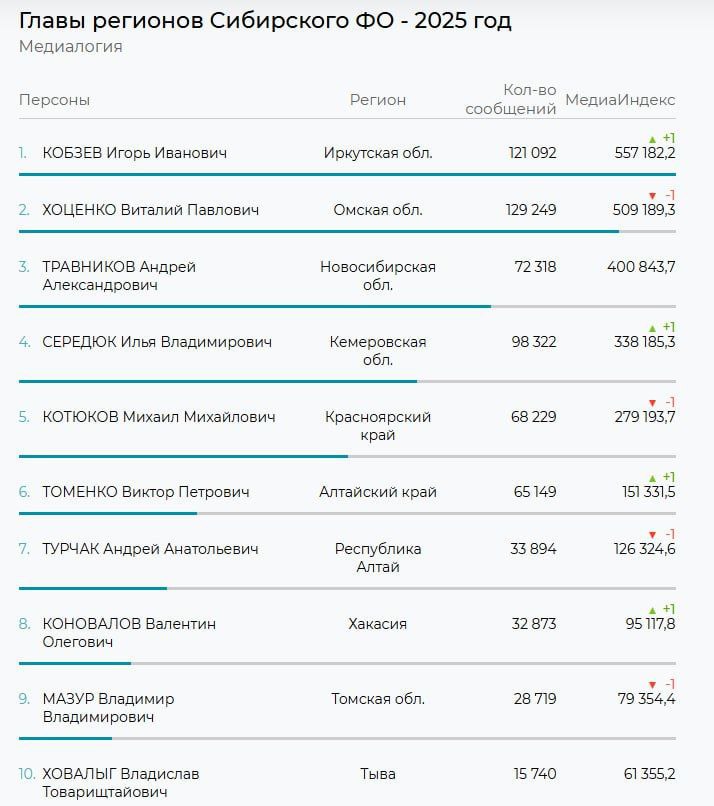The width and height of the screenshot is (714, 806).
Task: Select ХОВАЛЫГ Владислав Товарищтайович's name
Action: (x=121, y=783)
